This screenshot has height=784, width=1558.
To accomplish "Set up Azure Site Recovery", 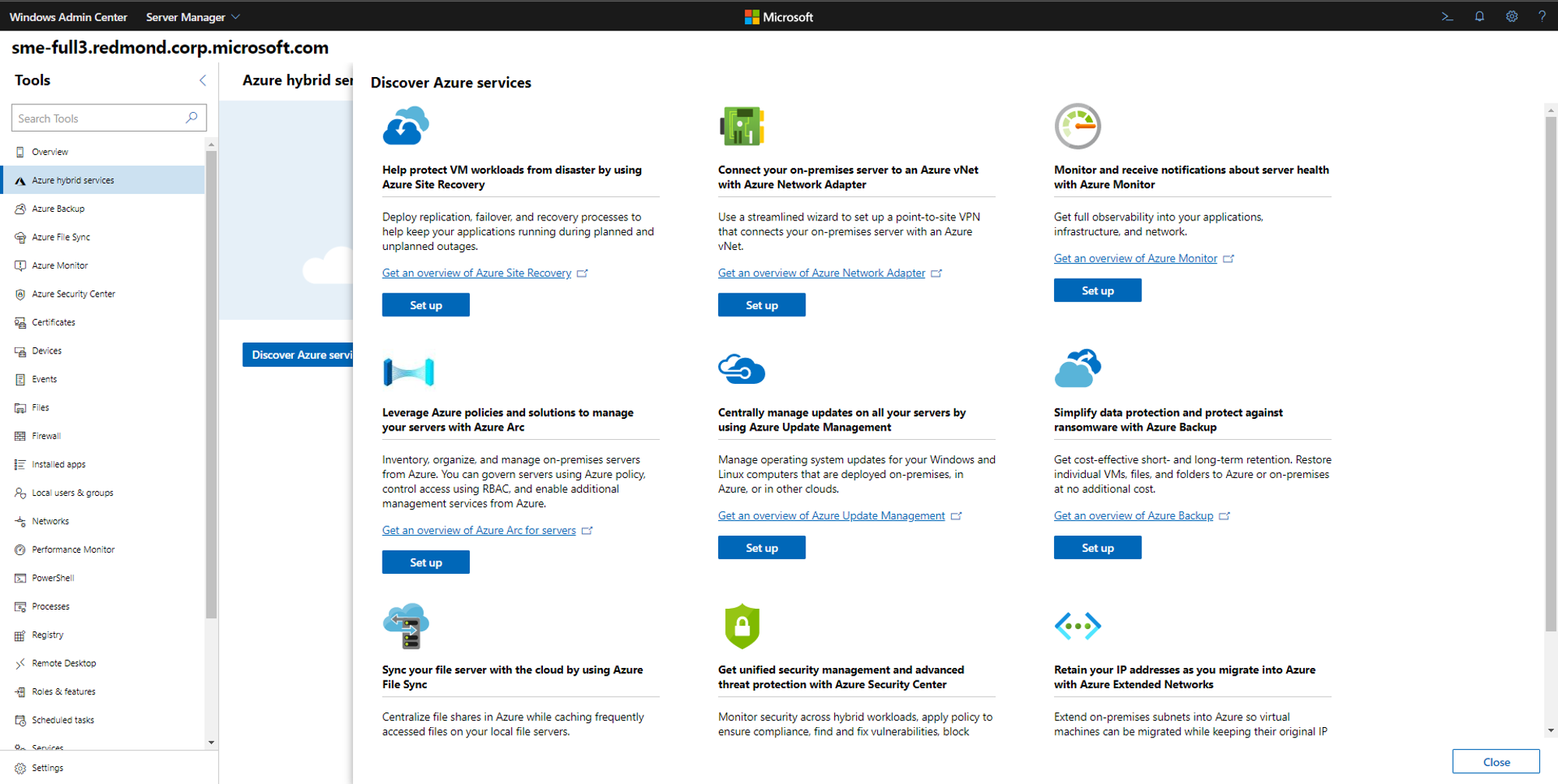I will 425,305.
